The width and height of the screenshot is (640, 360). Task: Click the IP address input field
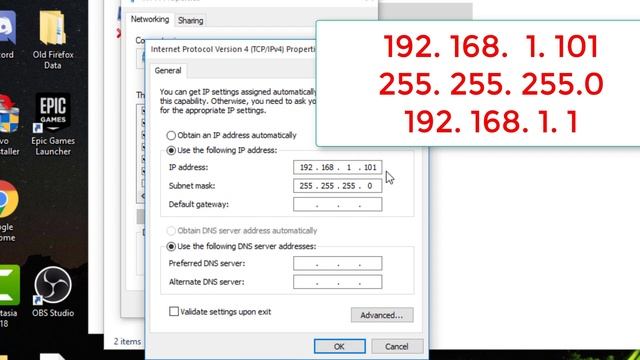point(338,167)
